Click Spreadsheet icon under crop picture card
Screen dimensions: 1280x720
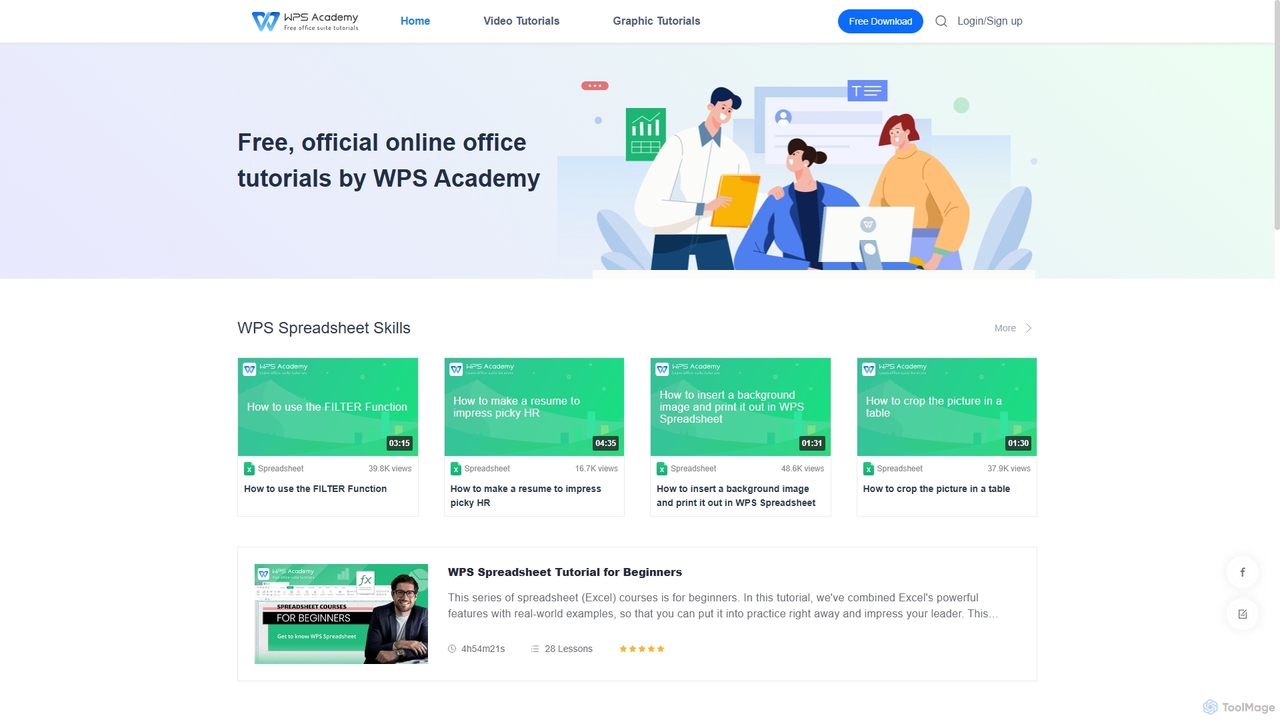(869, 469)
